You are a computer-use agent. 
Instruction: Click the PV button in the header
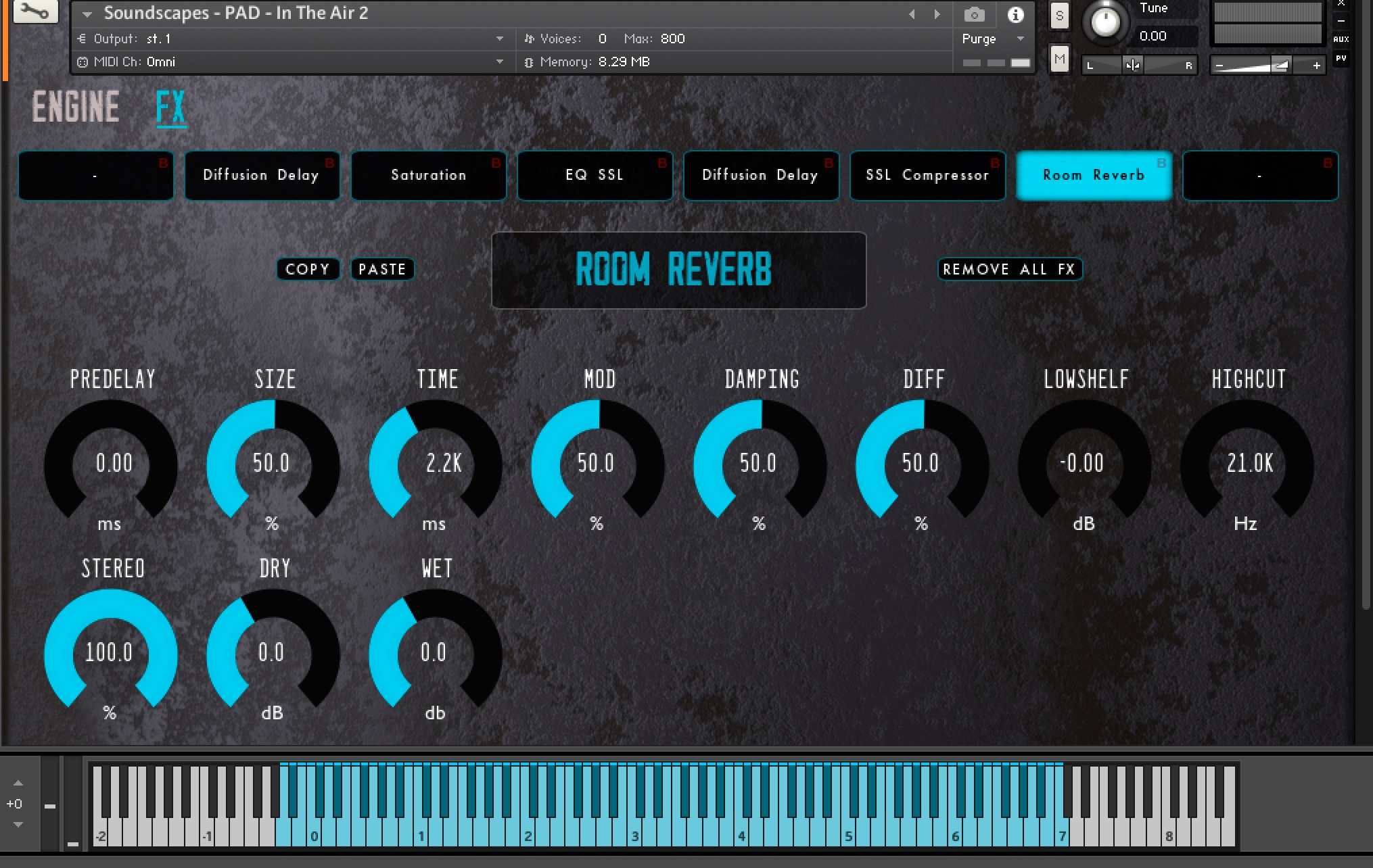[1341, 59]
